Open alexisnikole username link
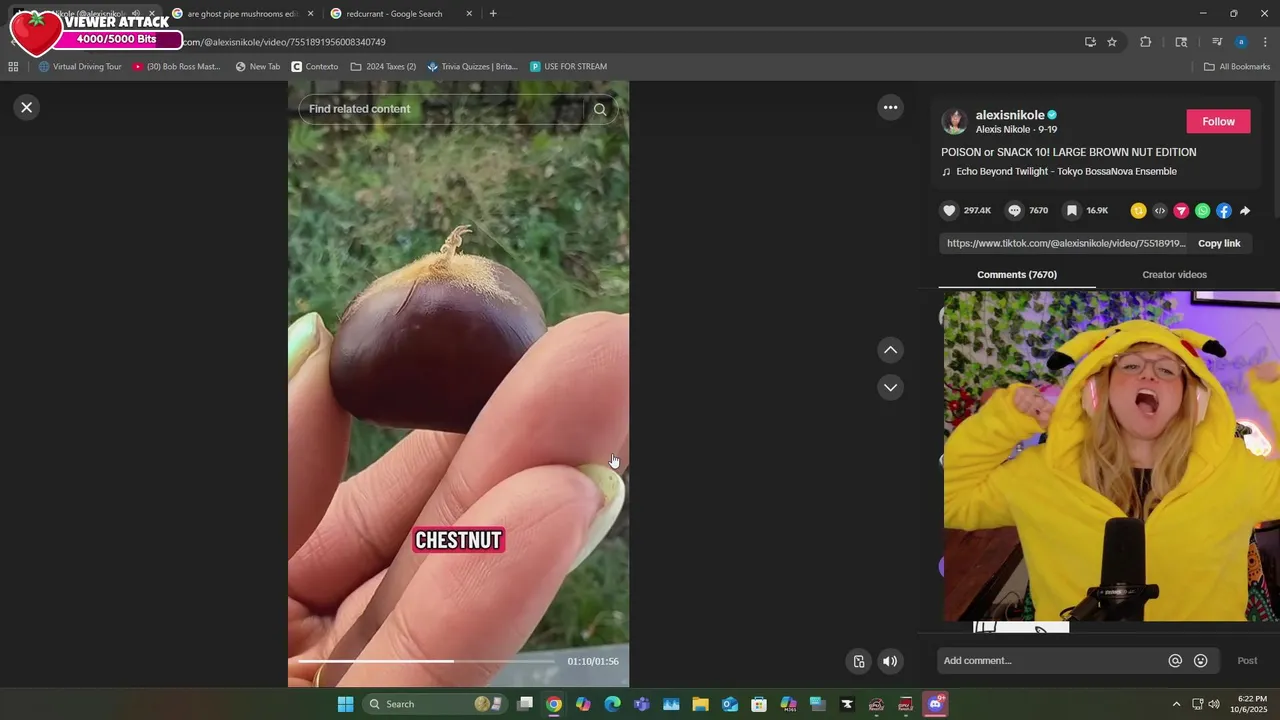 click(x=1010, y=115)
